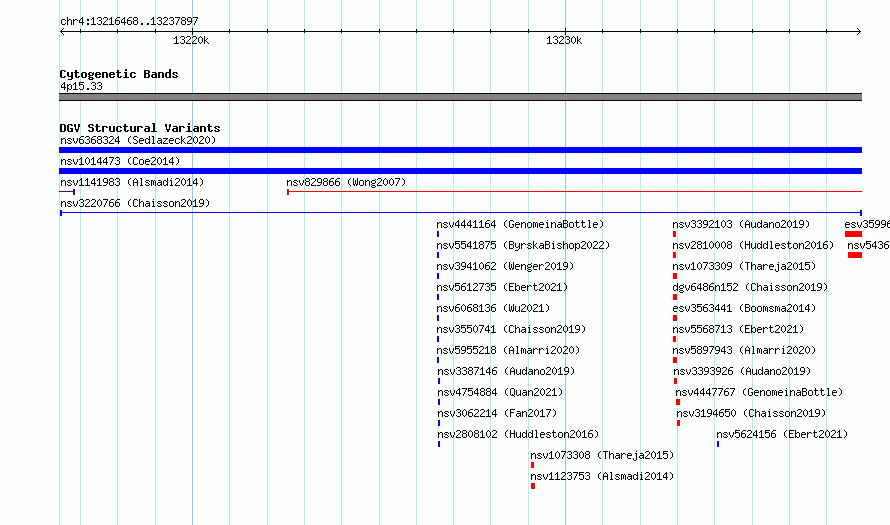Open nsv6068136 (Wu2021) variant
The image size is (890, 525).
(x=493, y=308)
